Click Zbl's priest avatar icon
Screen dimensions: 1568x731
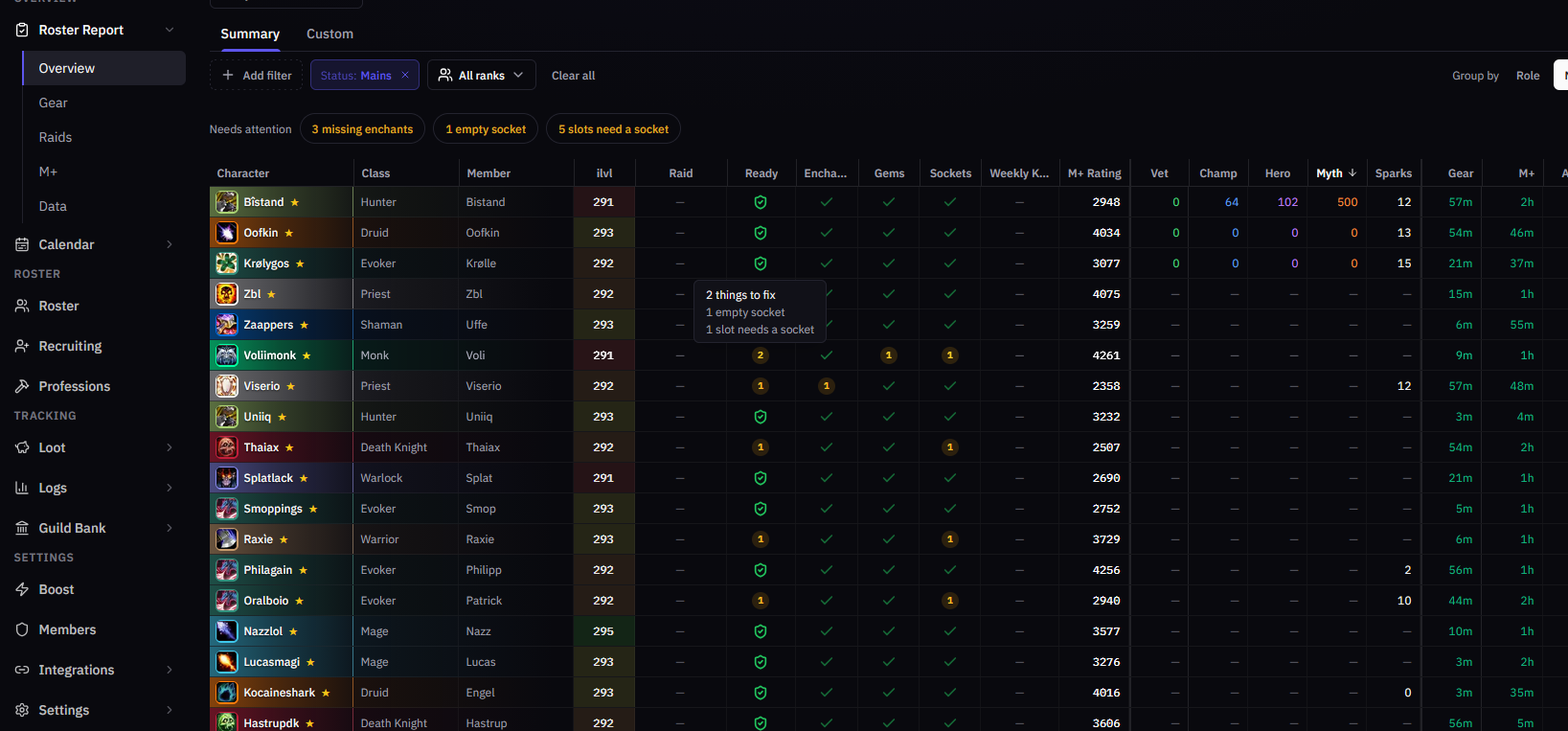point(227,294)
